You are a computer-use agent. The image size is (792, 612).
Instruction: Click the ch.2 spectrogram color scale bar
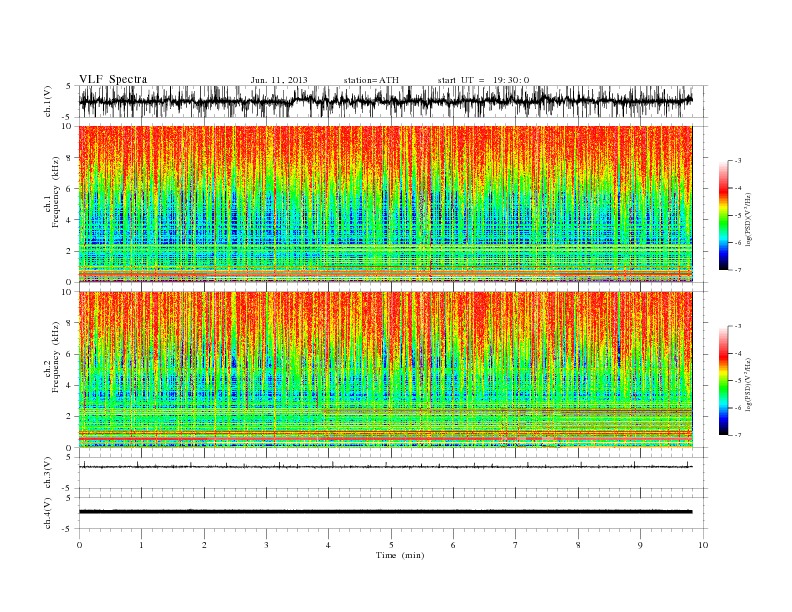[723, 381]
